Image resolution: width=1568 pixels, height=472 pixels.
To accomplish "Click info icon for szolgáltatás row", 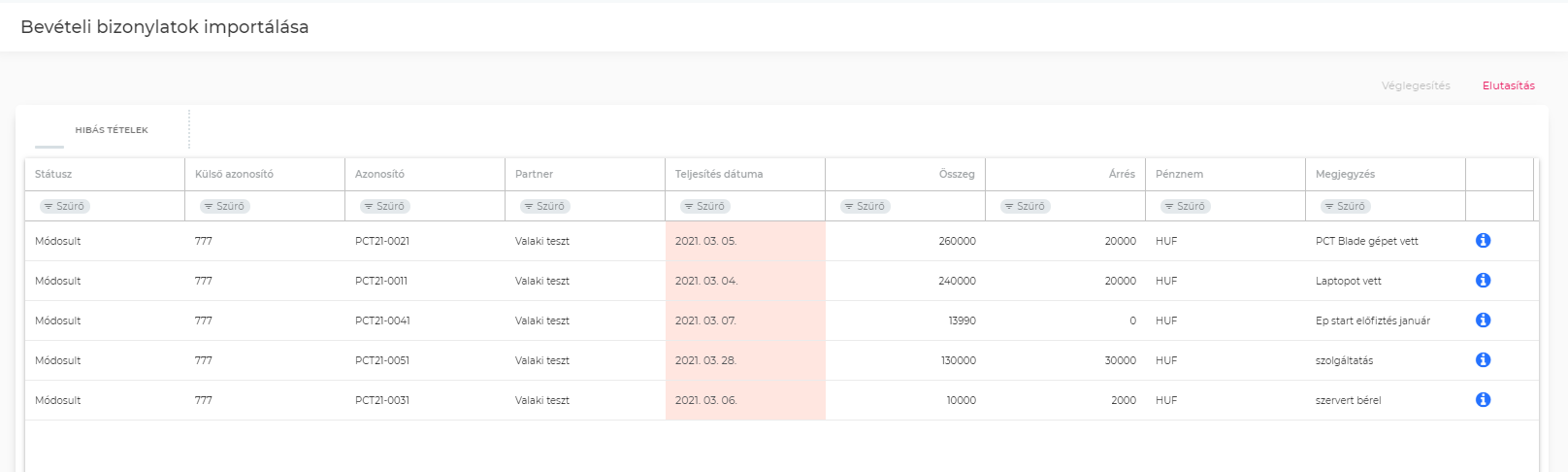I will click(1483, 360).
